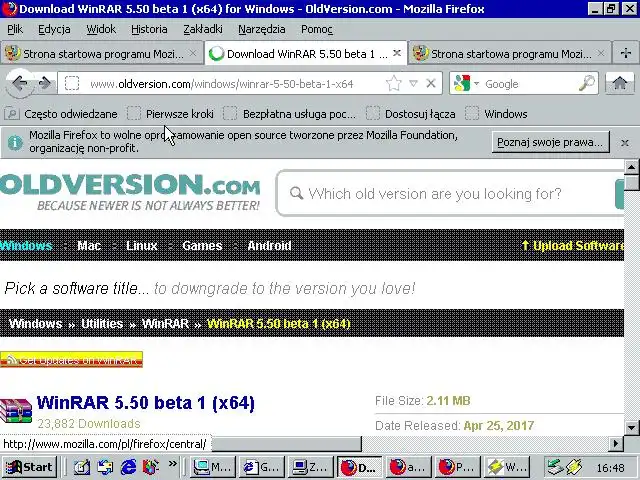This screenshot has height=480, width=640.
Task: Click Windows breadcrumb link
Action: tap(36, 324)
